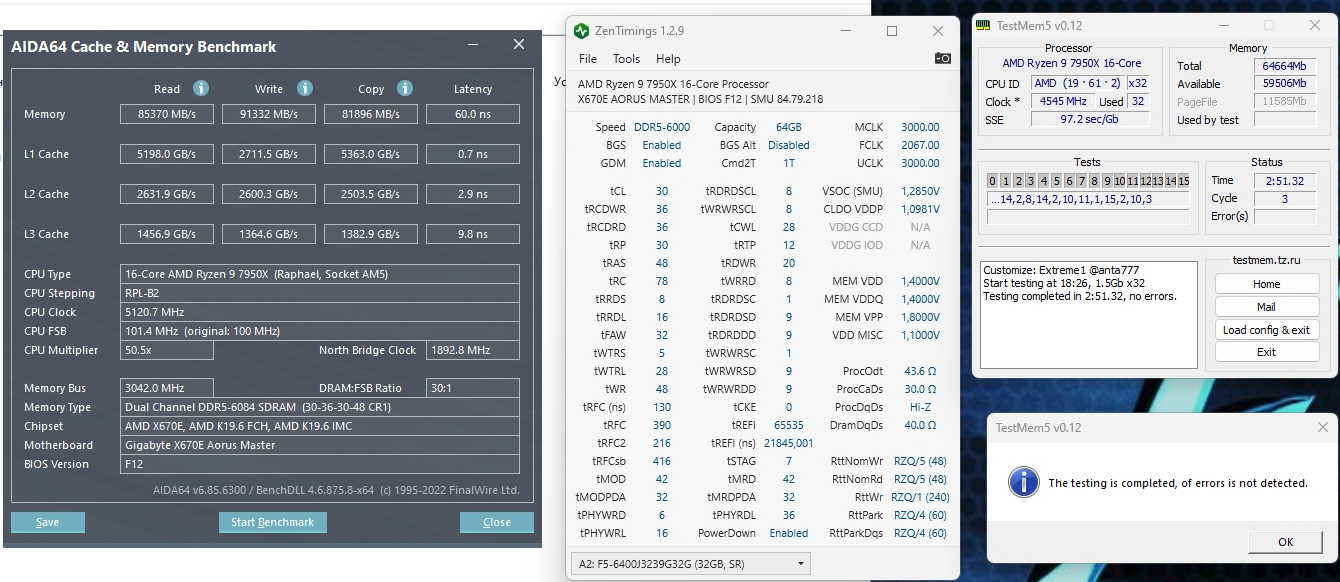Click the info icon next to Copy
The width and height of the screenshot is (1340, 582).
pyautogui.click(x=405, y=88)
